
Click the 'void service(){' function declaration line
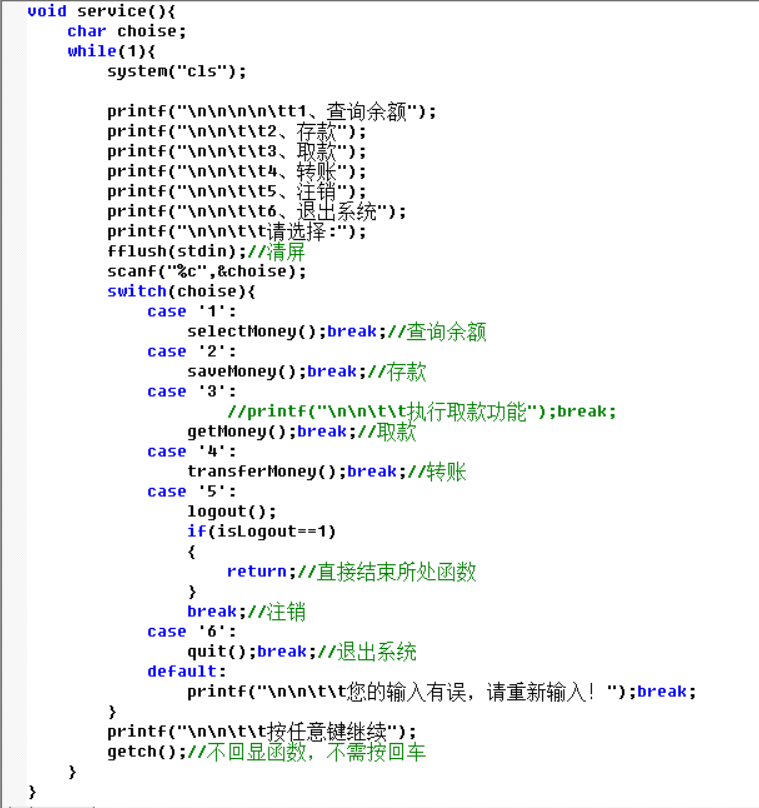(102, 11)
